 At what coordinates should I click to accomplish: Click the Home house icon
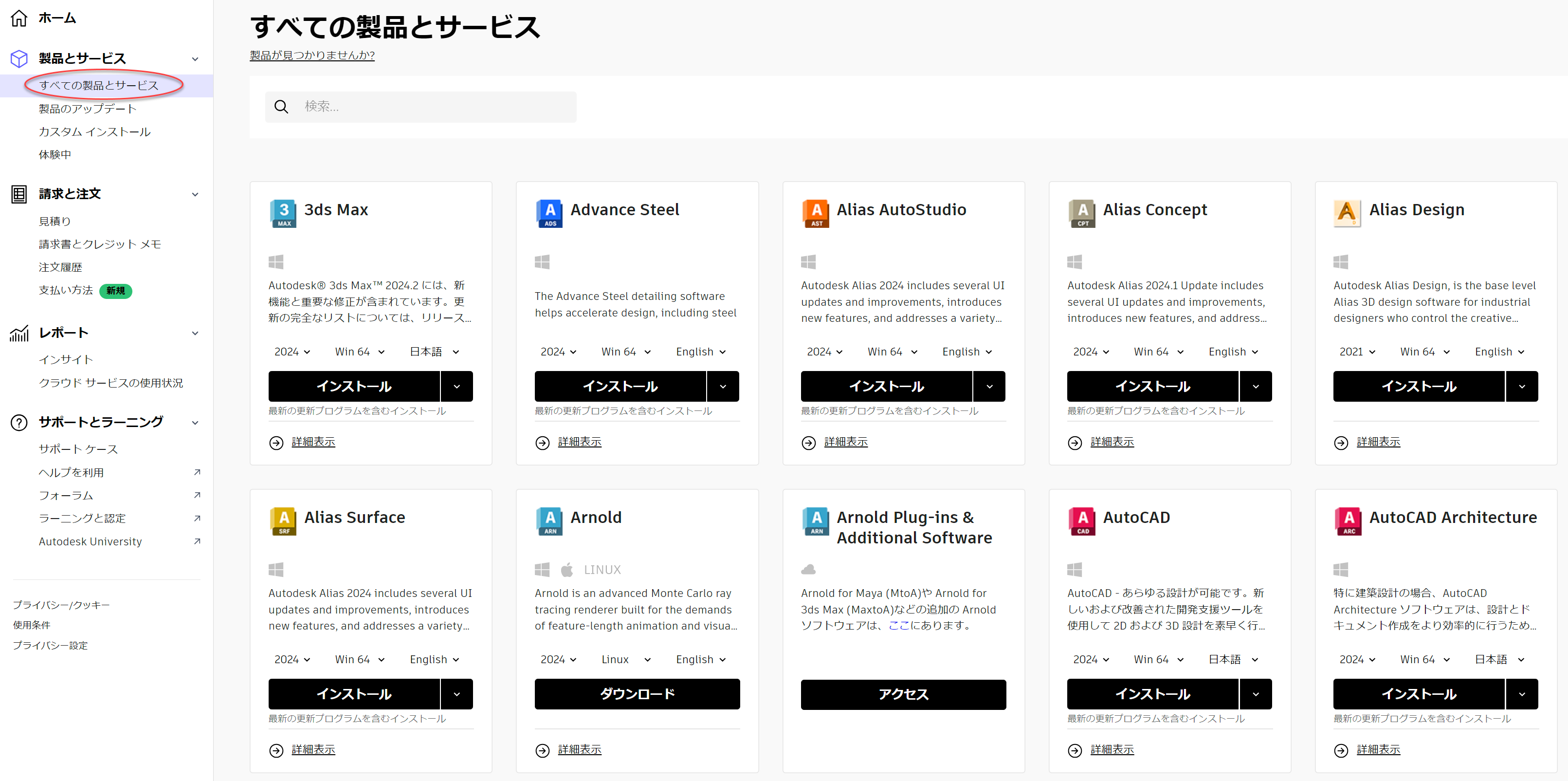click(19, 19)
